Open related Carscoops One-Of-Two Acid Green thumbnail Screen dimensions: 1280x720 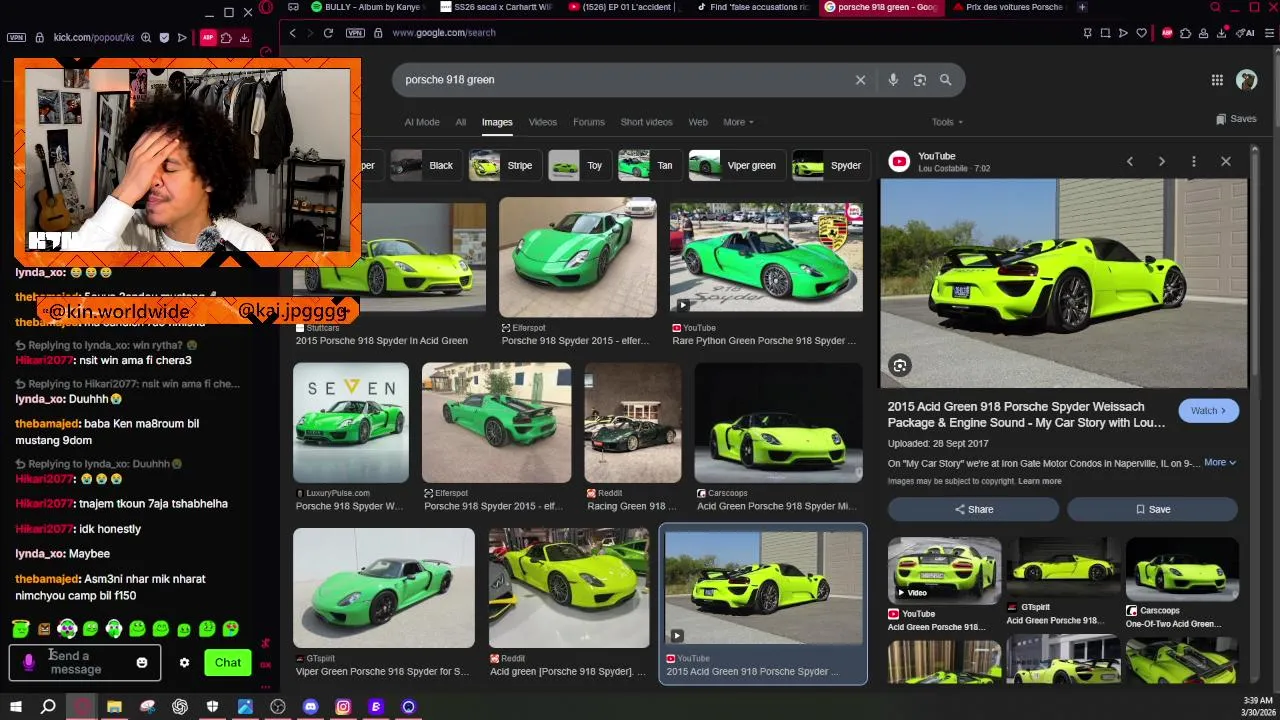click(1182, 569)
